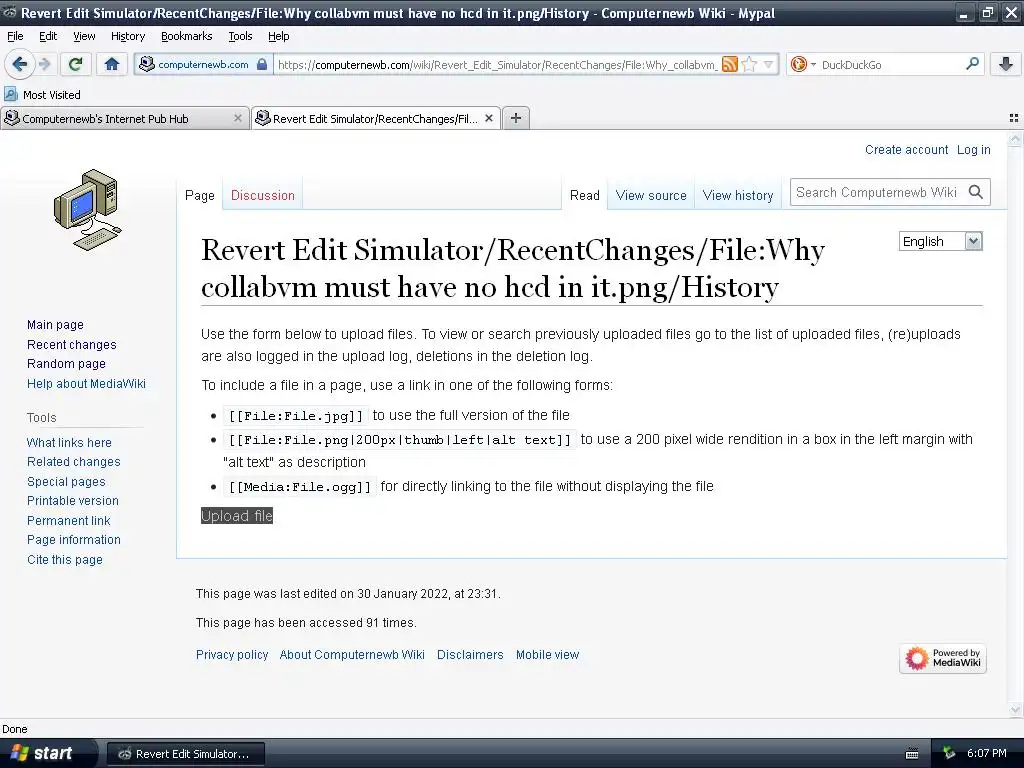Click the computernewb.com site identity icon
This screenshot has height=768, width=1024.
click(x=147, y=64)
